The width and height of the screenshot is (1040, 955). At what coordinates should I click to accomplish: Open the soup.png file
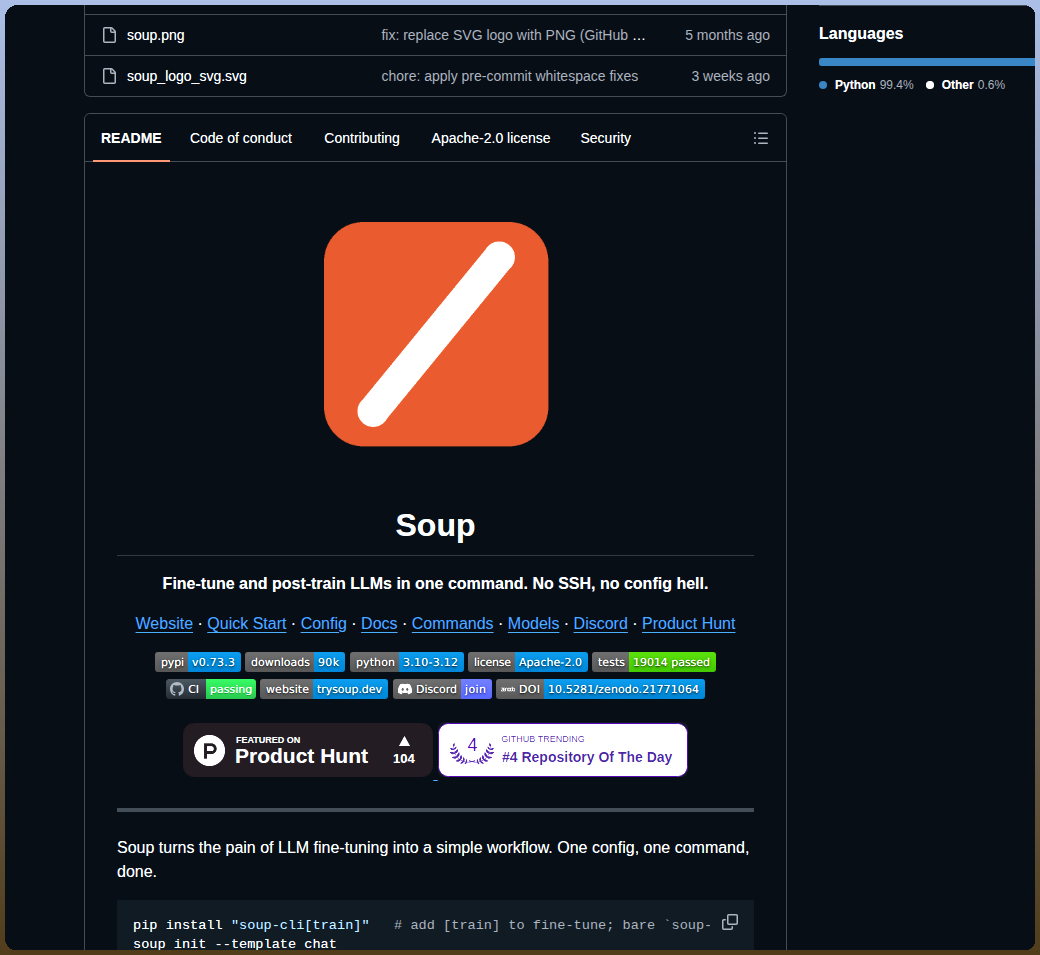click(156, 35)
